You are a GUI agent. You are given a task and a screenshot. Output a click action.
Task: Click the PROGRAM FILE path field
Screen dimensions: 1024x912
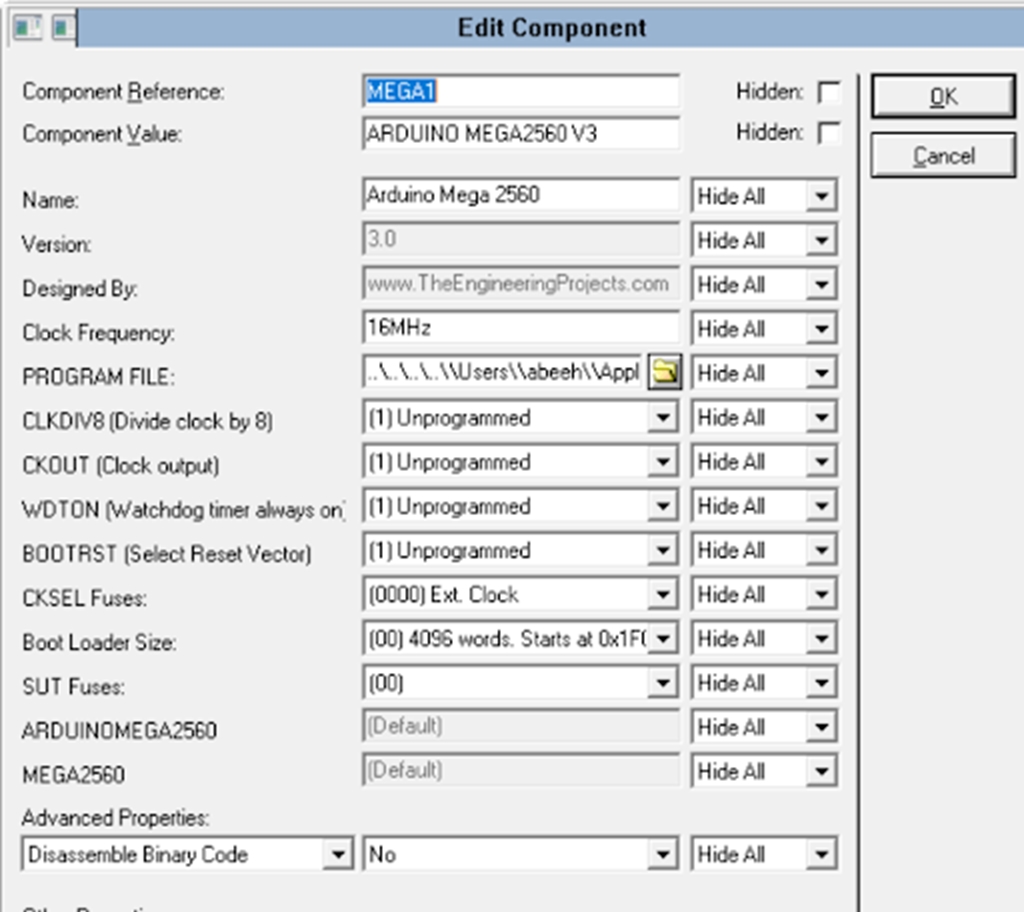tap(504, 372)
